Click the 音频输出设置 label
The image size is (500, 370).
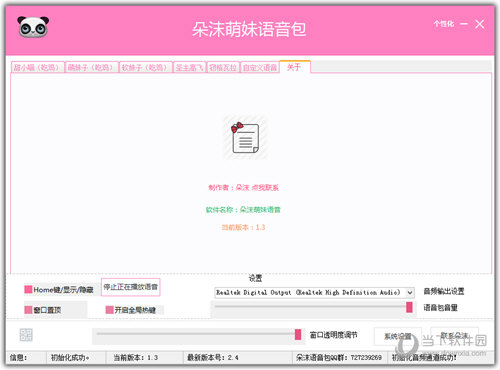click(x=444, y=291)
